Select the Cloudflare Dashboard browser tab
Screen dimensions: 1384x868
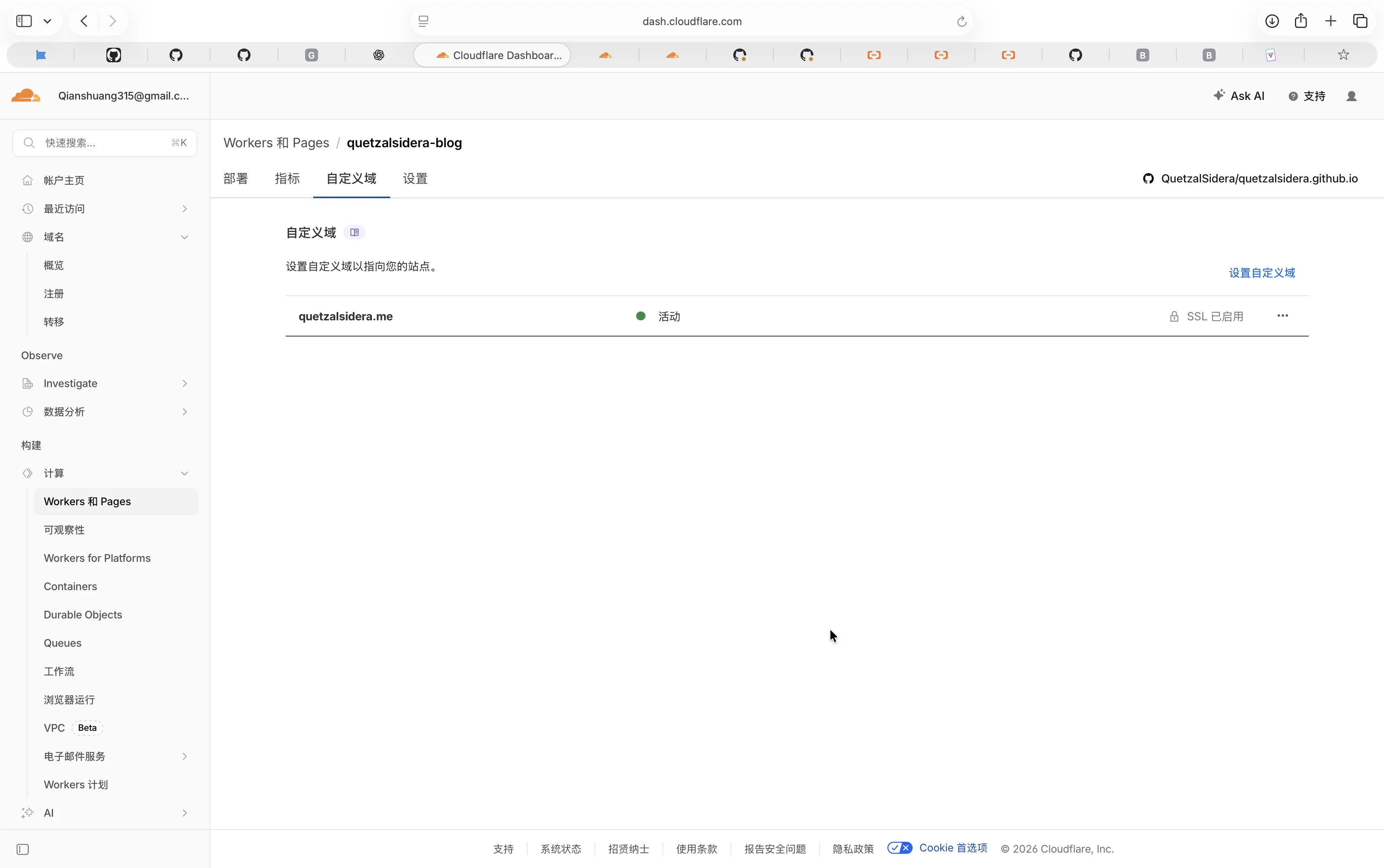(492, 55)
